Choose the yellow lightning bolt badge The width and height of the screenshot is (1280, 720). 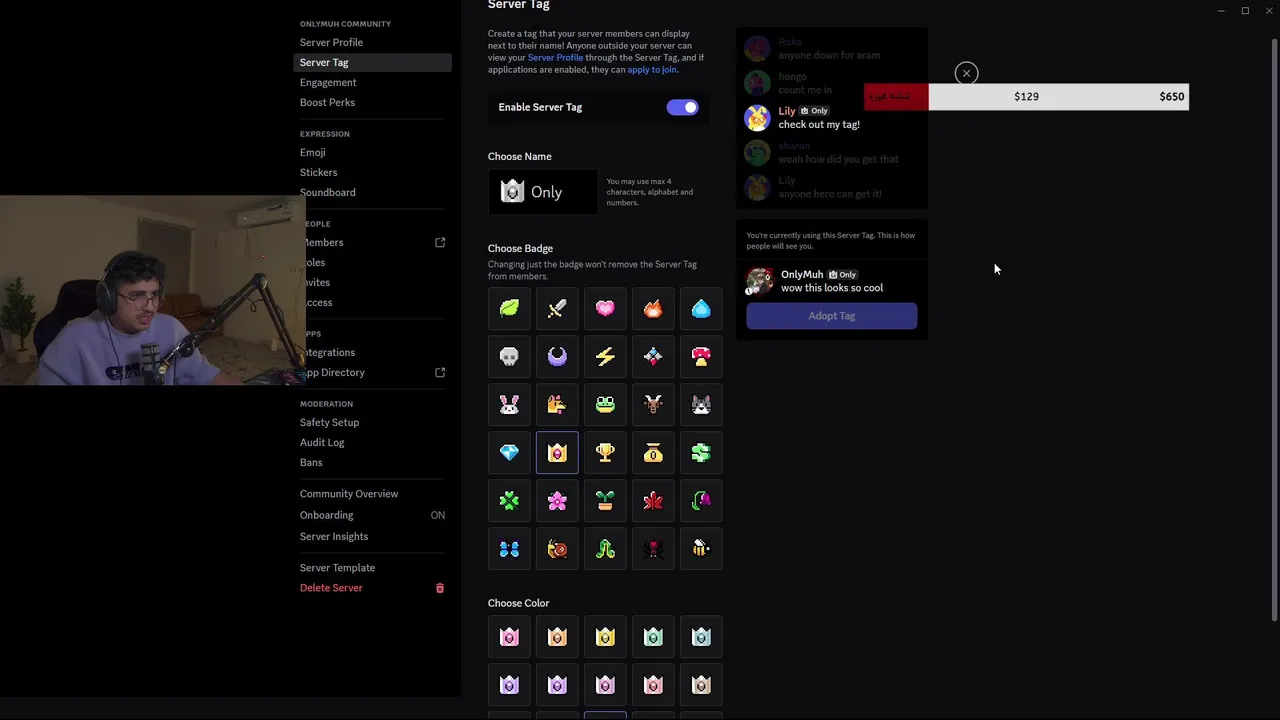605,356
